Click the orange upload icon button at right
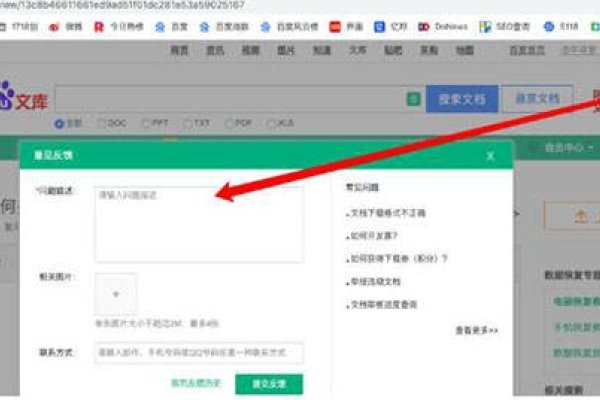Screen dimensions: 600x400 (581, 217)
